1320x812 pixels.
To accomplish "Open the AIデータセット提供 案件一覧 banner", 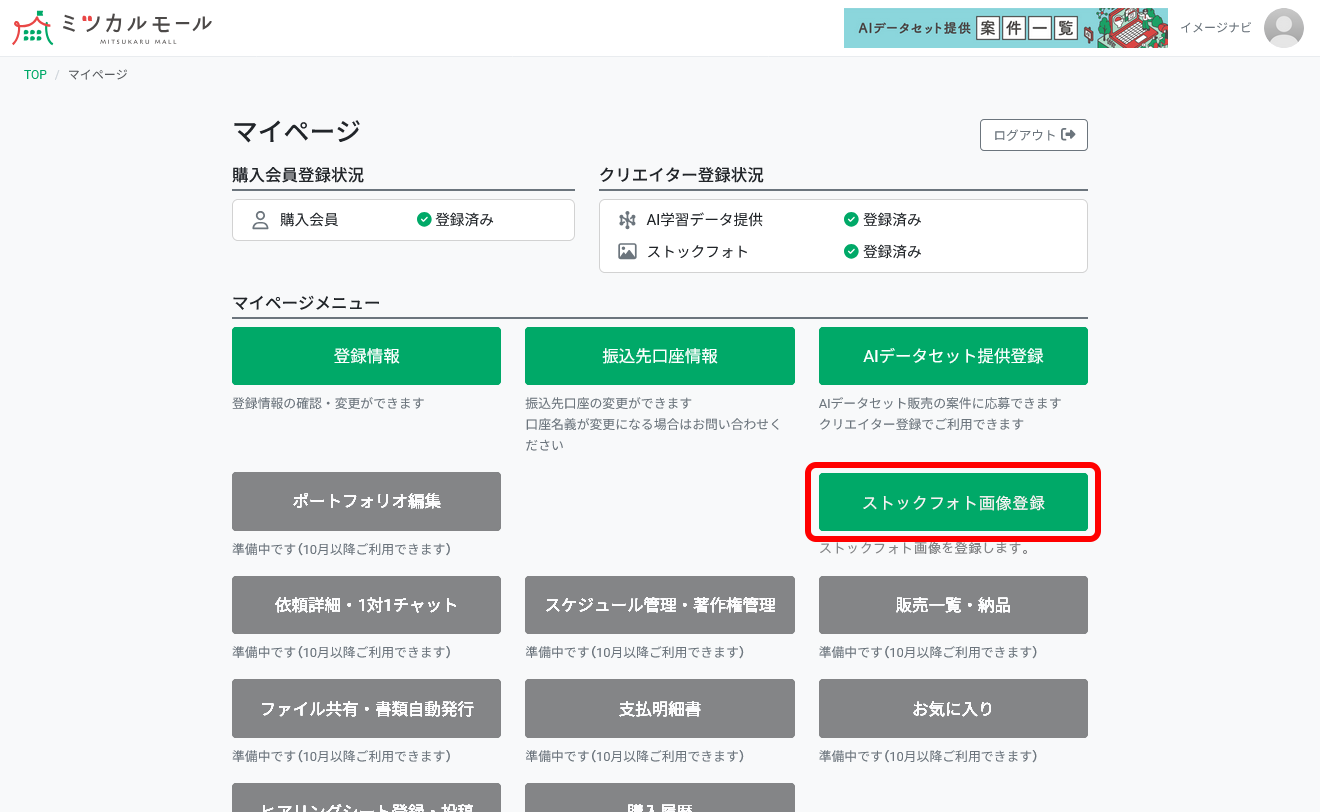I will pos(1005,28).
